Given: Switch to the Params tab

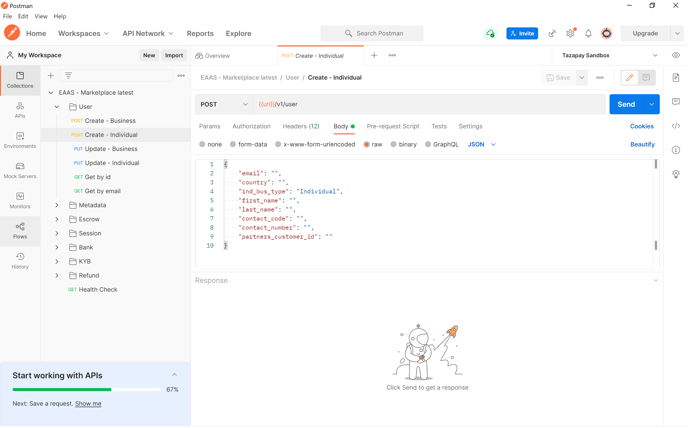Looking at the screenshot, I should click(x=210, y=126).
